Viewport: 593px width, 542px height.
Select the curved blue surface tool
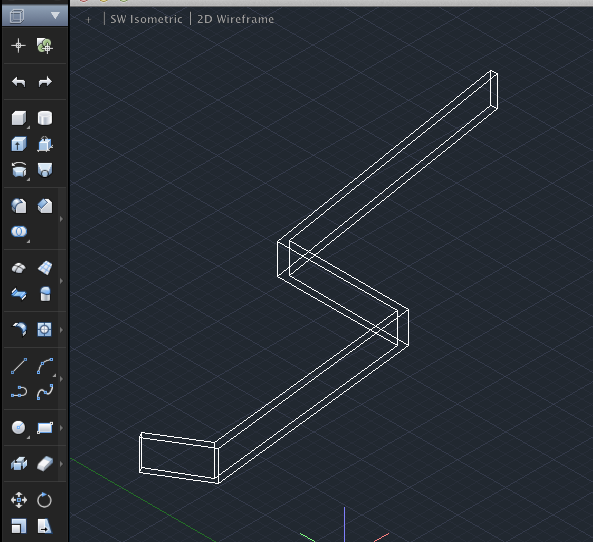19,329
